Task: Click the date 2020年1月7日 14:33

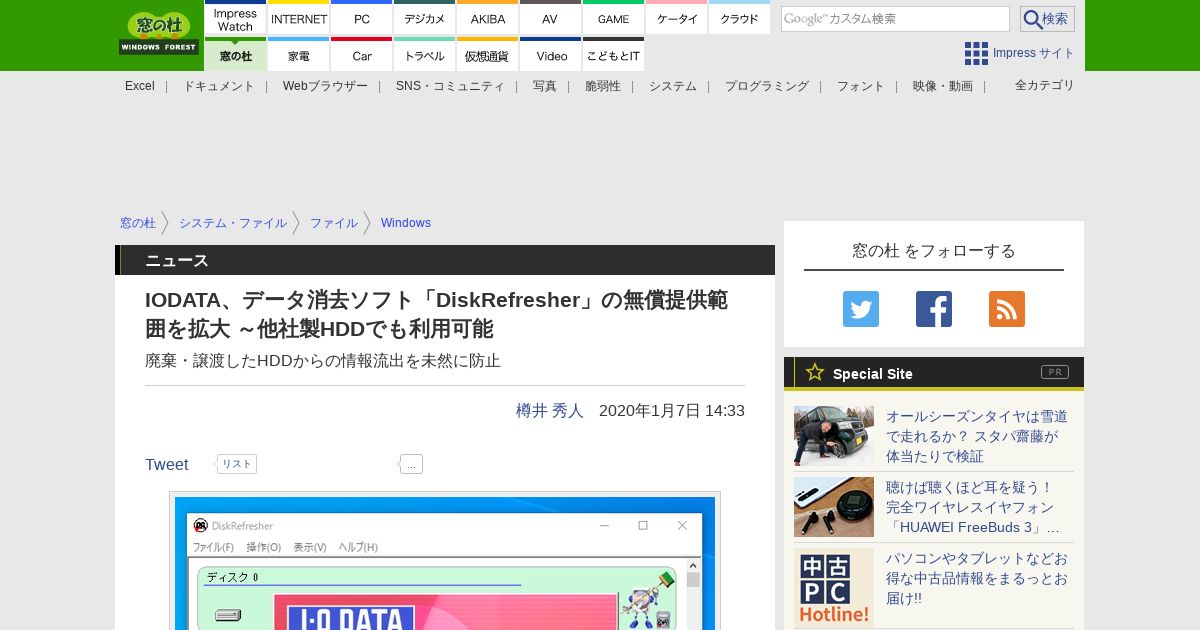Action: click(672, 410)
